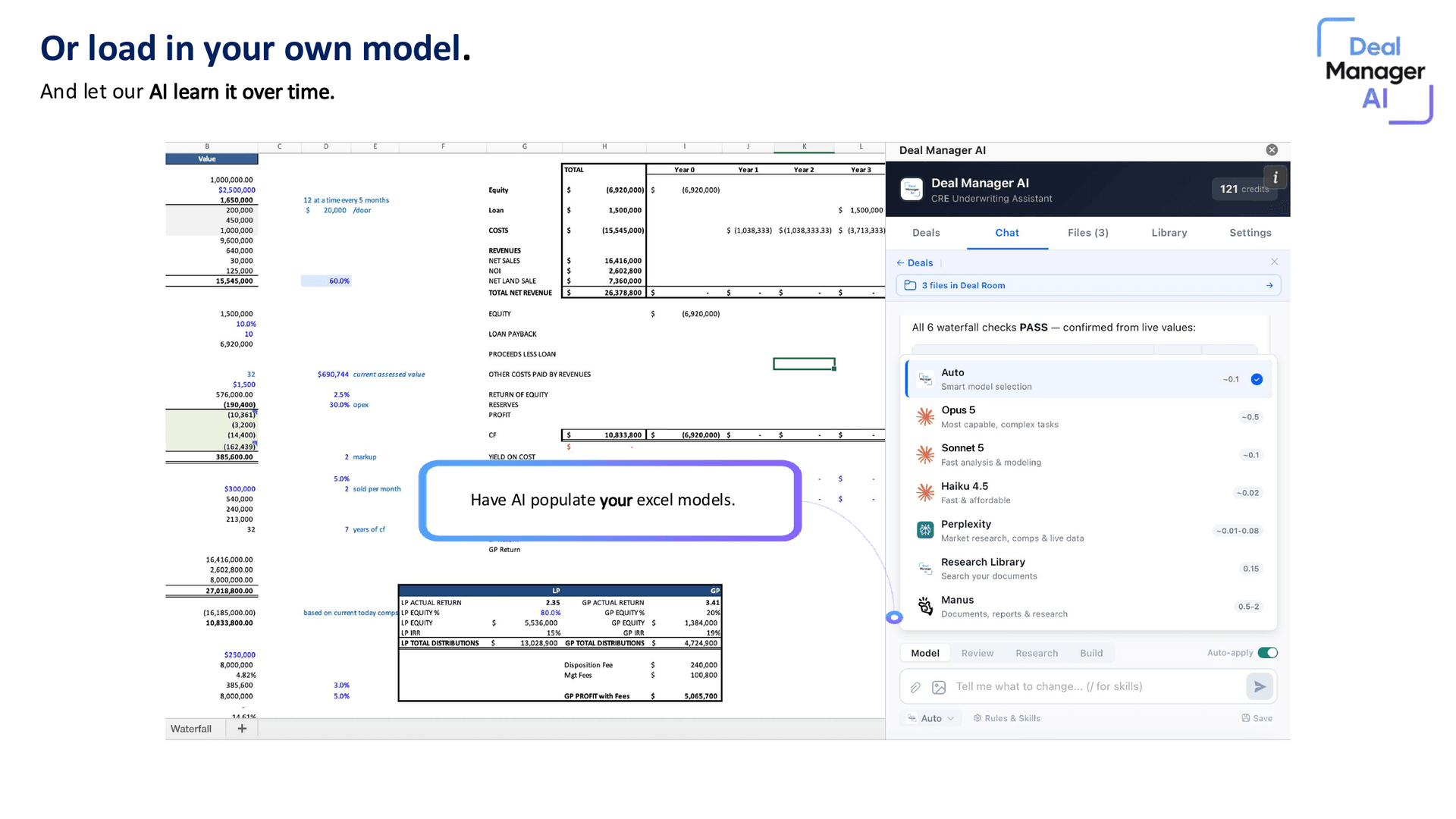This screenshot has height=819, width=1456.
Task: Close the Deal Manager AI side panel
Action: pyautogui.click(x=1272, y=150)
